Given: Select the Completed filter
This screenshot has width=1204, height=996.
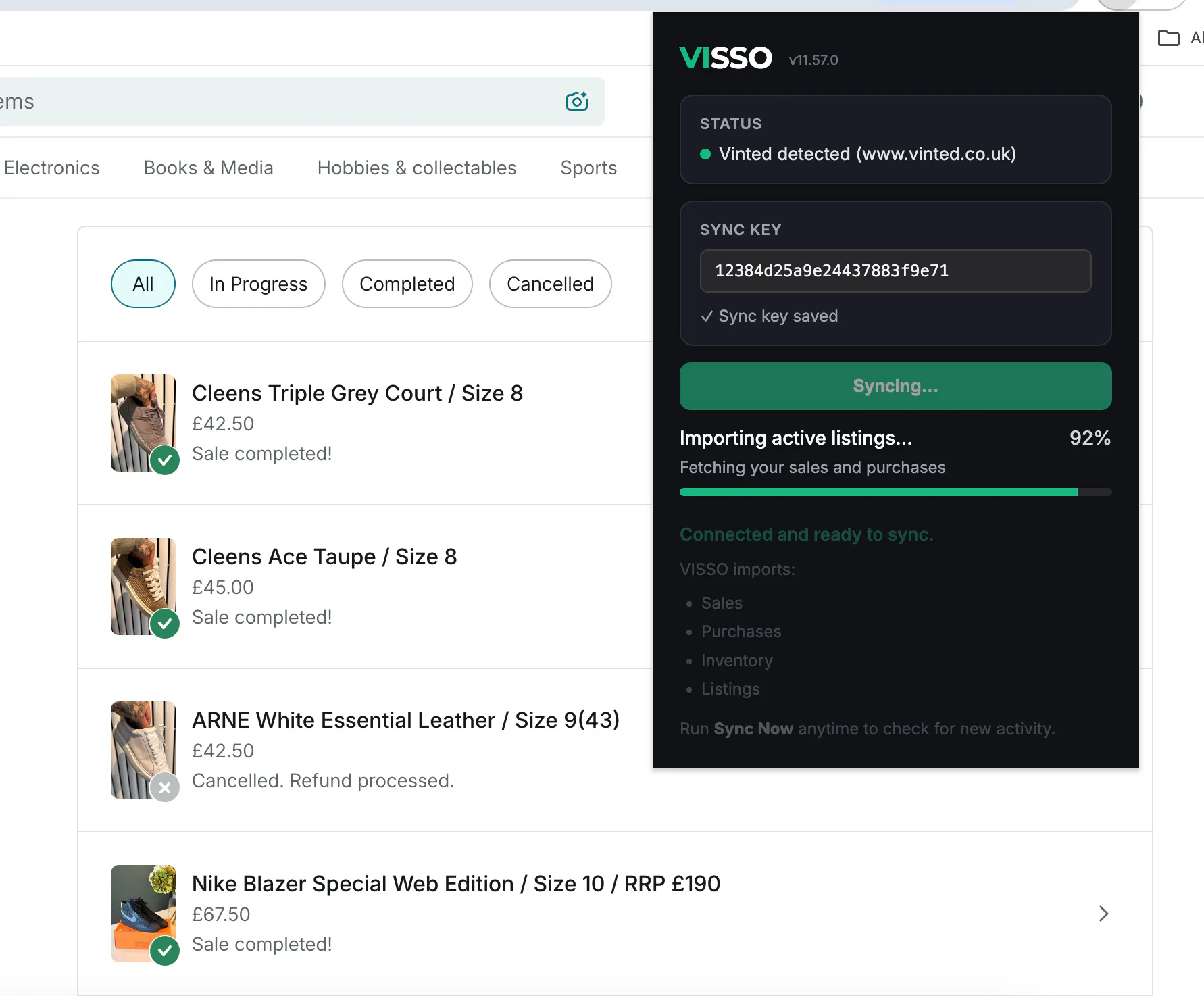Looking at the screenshot, I should tap(407, 284).
